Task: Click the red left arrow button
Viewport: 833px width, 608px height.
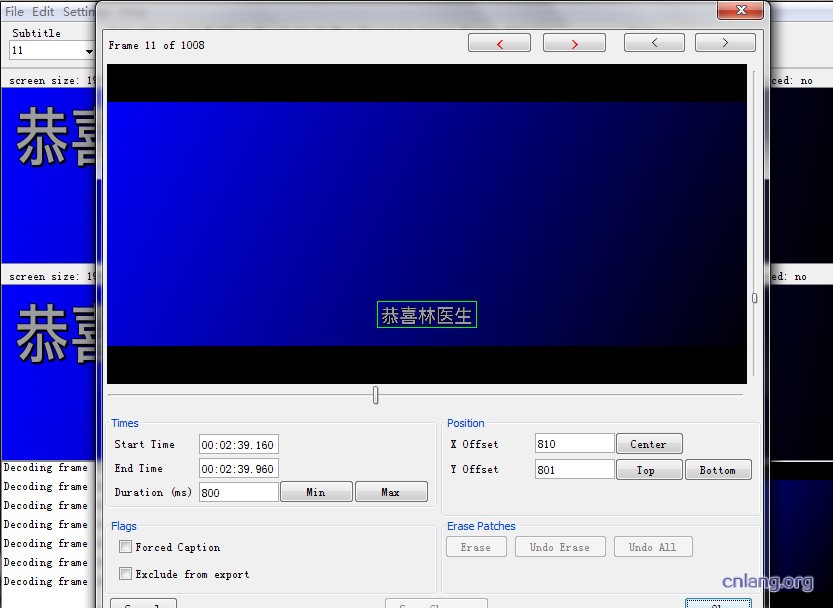Action: point(499,43)
